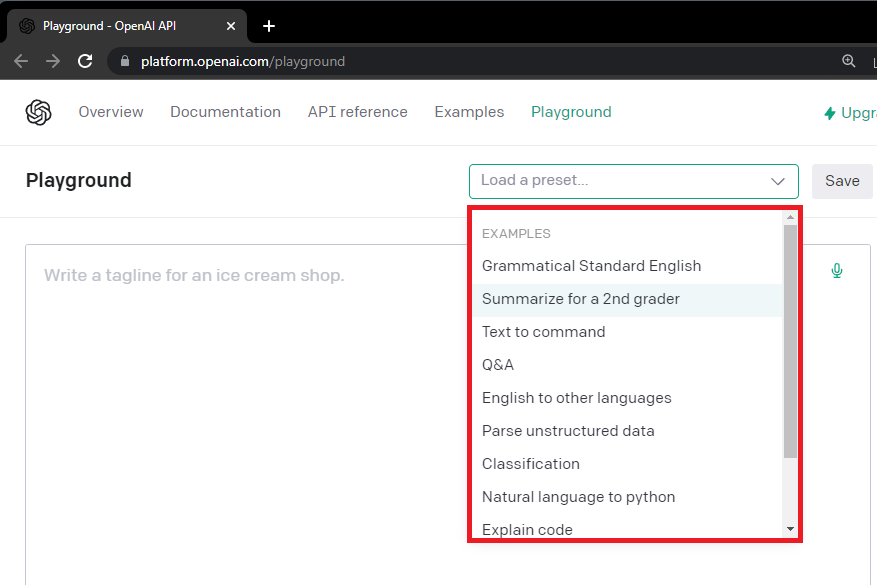The width and height of the screenshot is (877, 585).
Task: Reload the page with the refresh icon
Action: click(x=85, y=60)
